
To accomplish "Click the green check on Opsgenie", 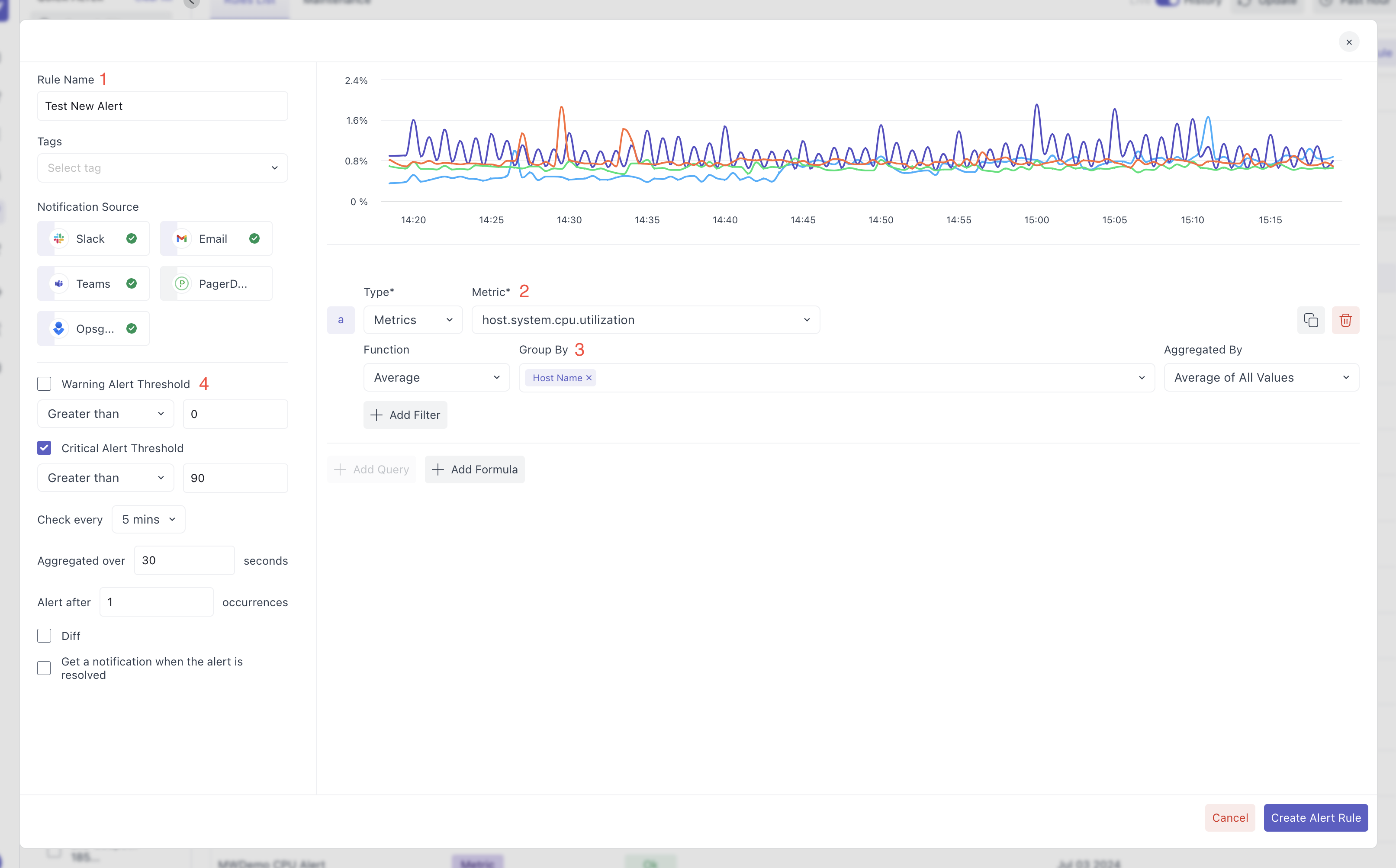I will click(132, 328).
